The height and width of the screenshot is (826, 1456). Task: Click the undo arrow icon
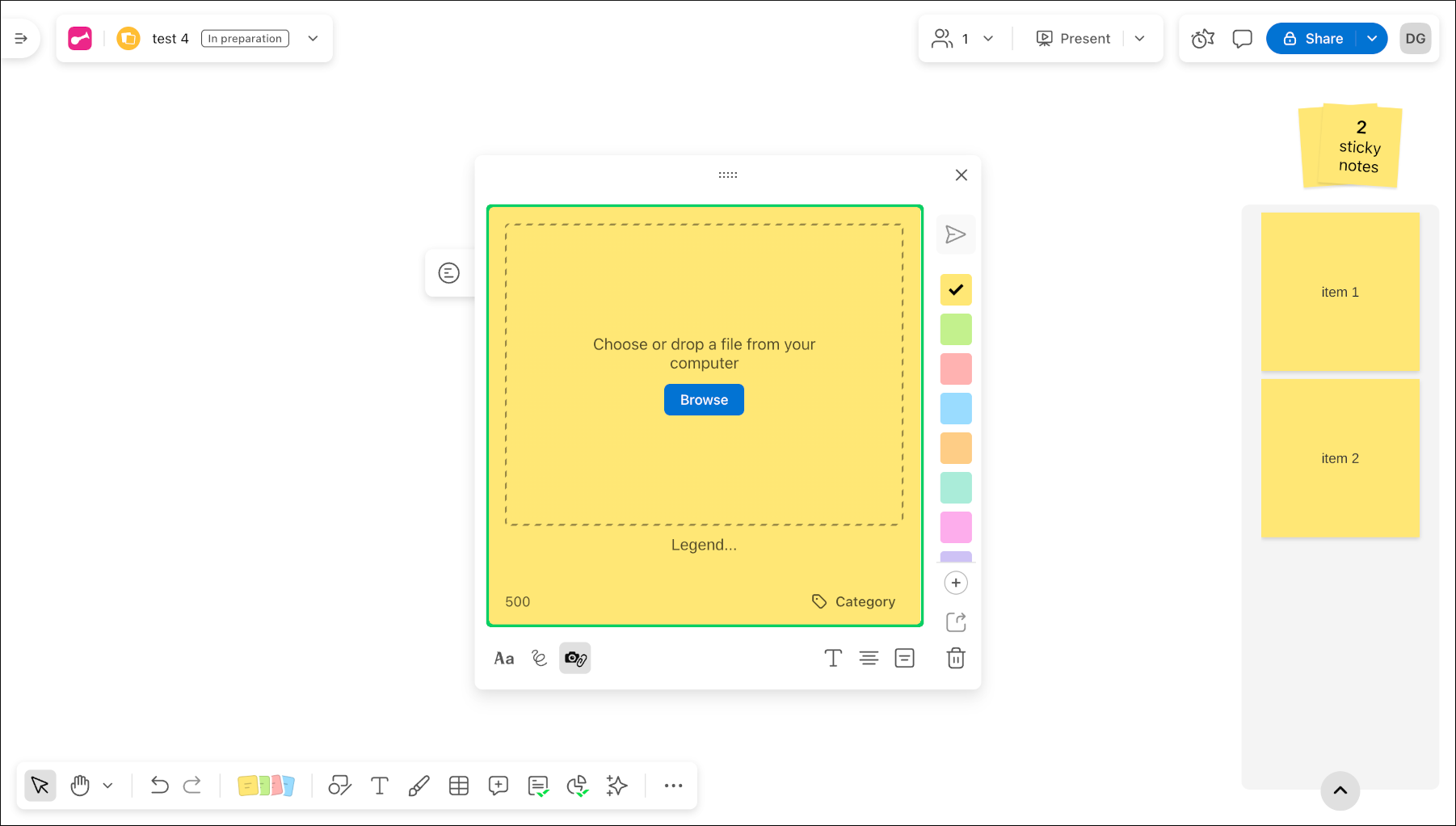[x=159, y=786]
